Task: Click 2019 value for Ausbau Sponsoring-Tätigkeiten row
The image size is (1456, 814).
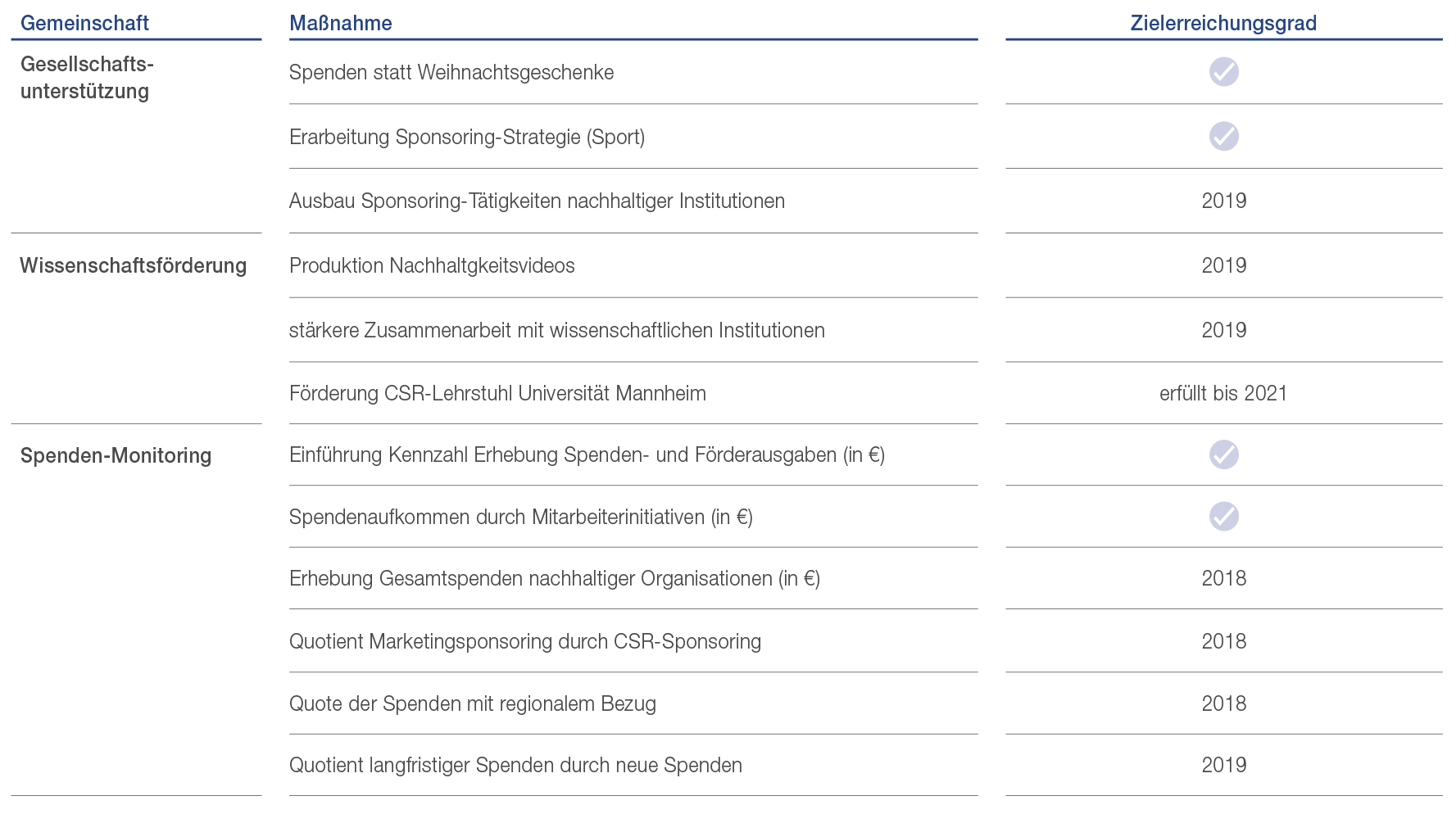Action: (x=1223, y=201)
